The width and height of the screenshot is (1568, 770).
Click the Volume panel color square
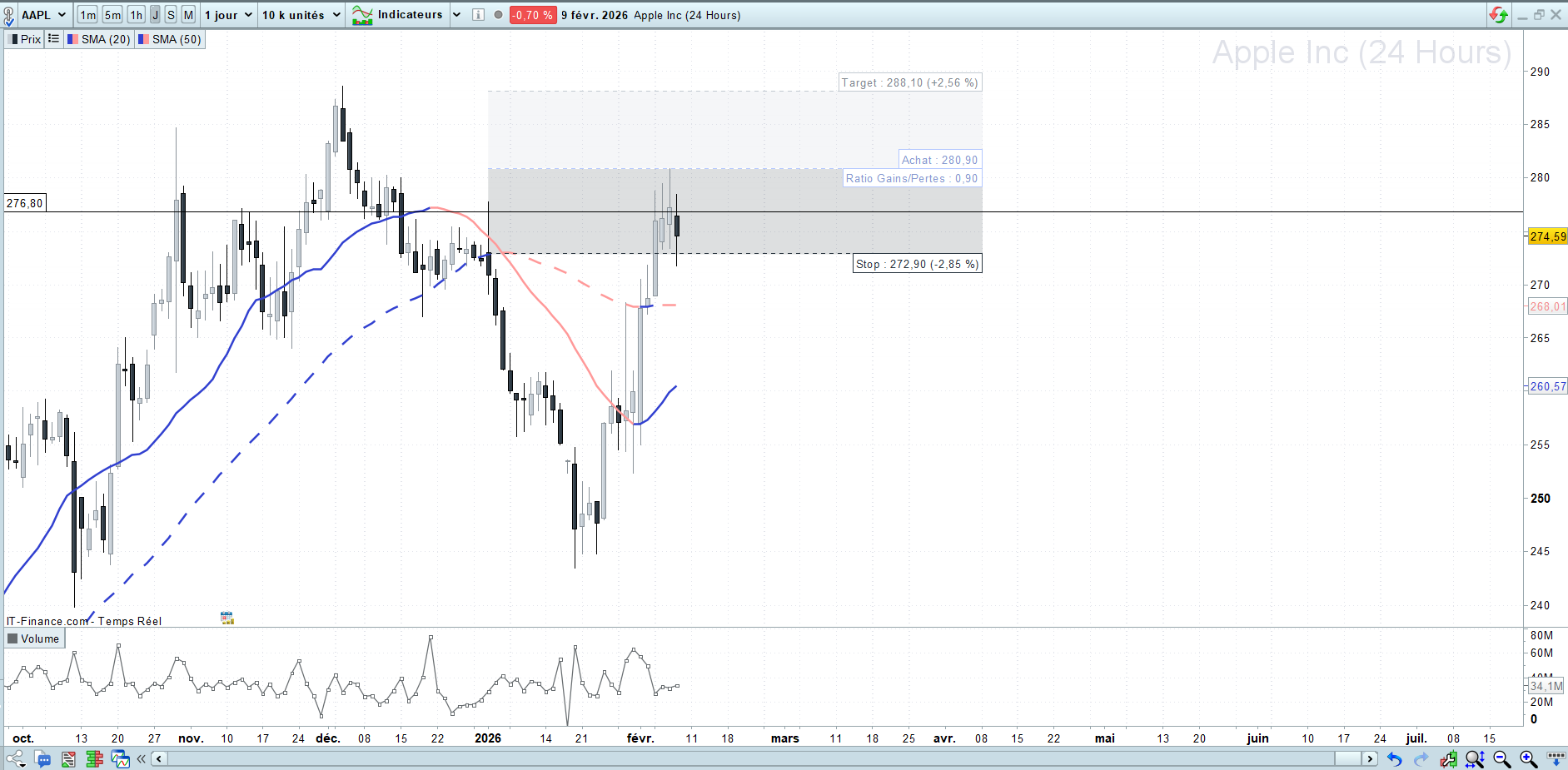[x=12, y=638]
